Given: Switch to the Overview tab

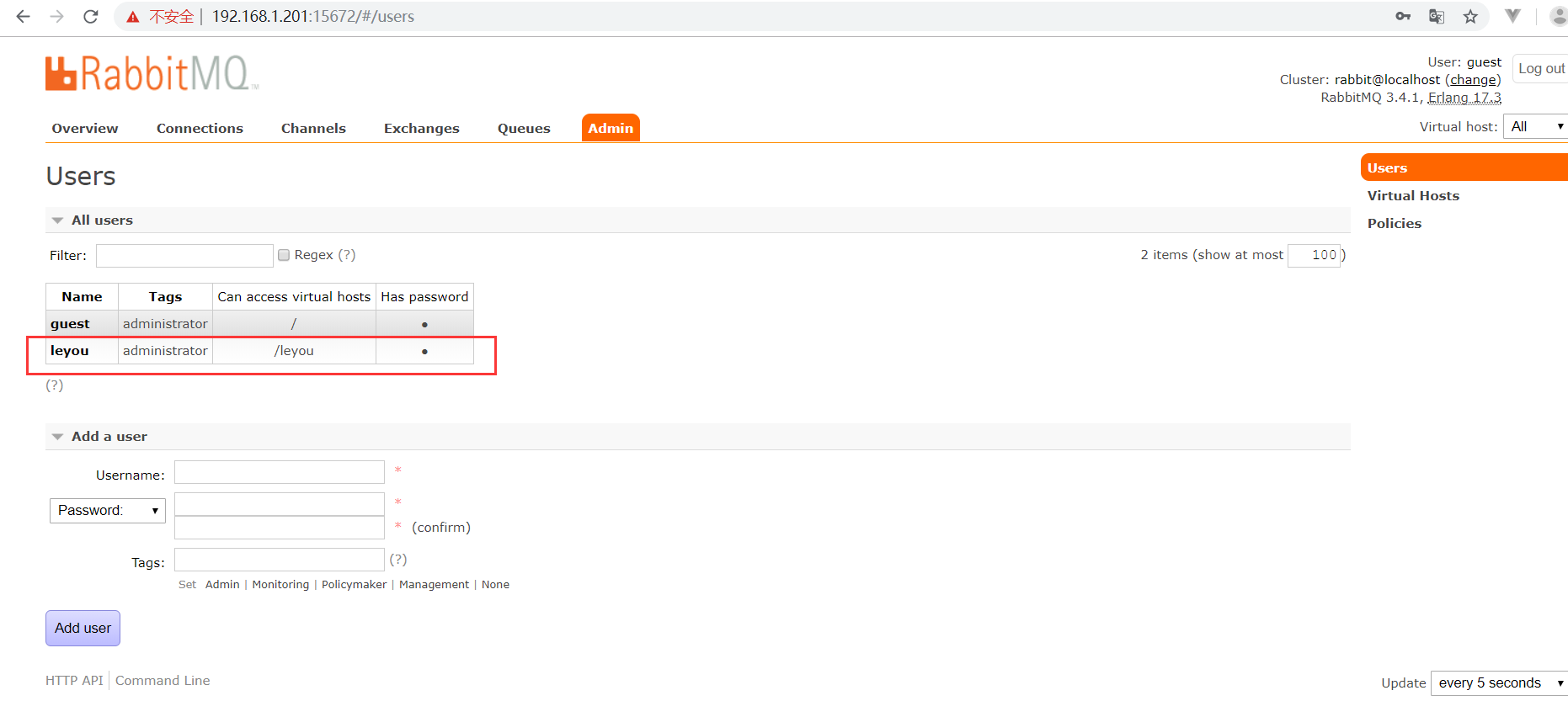Looking at the screenshot, I should (x=85, y=128).
